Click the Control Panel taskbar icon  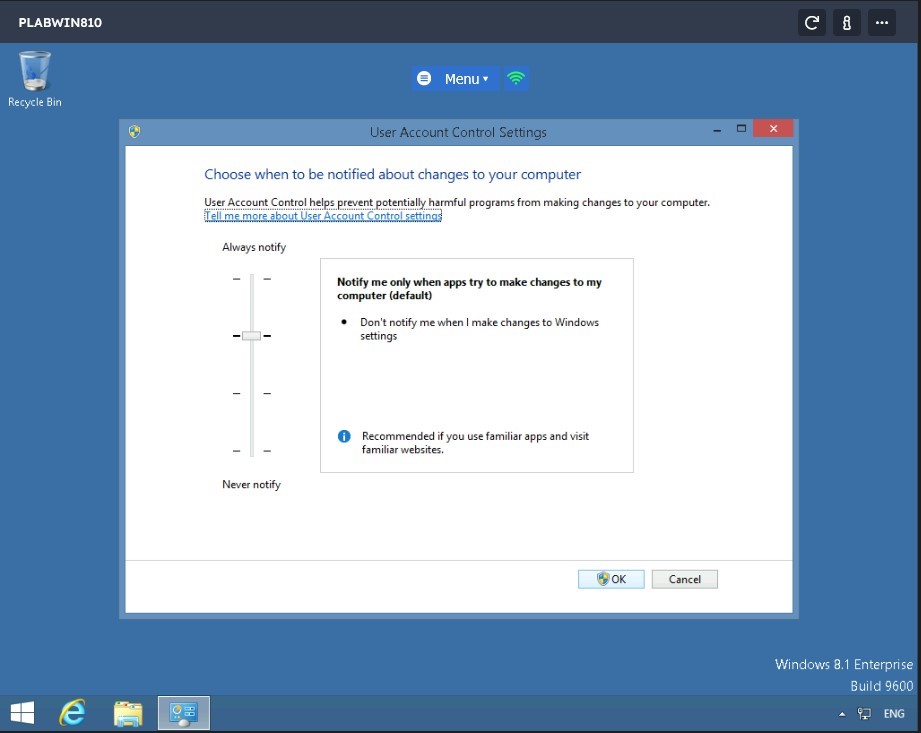(x=184, y=713)
